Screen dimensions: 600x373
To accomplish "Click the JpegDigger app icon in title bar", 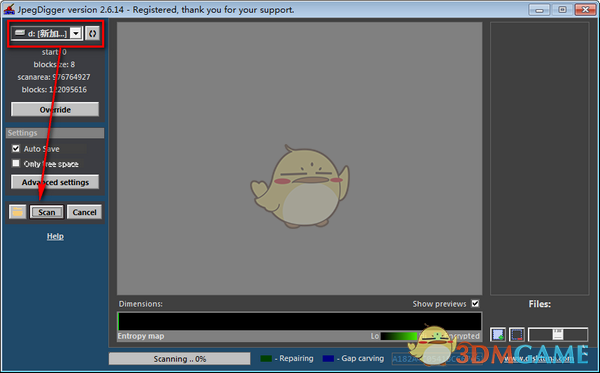I will pos(9,9).
